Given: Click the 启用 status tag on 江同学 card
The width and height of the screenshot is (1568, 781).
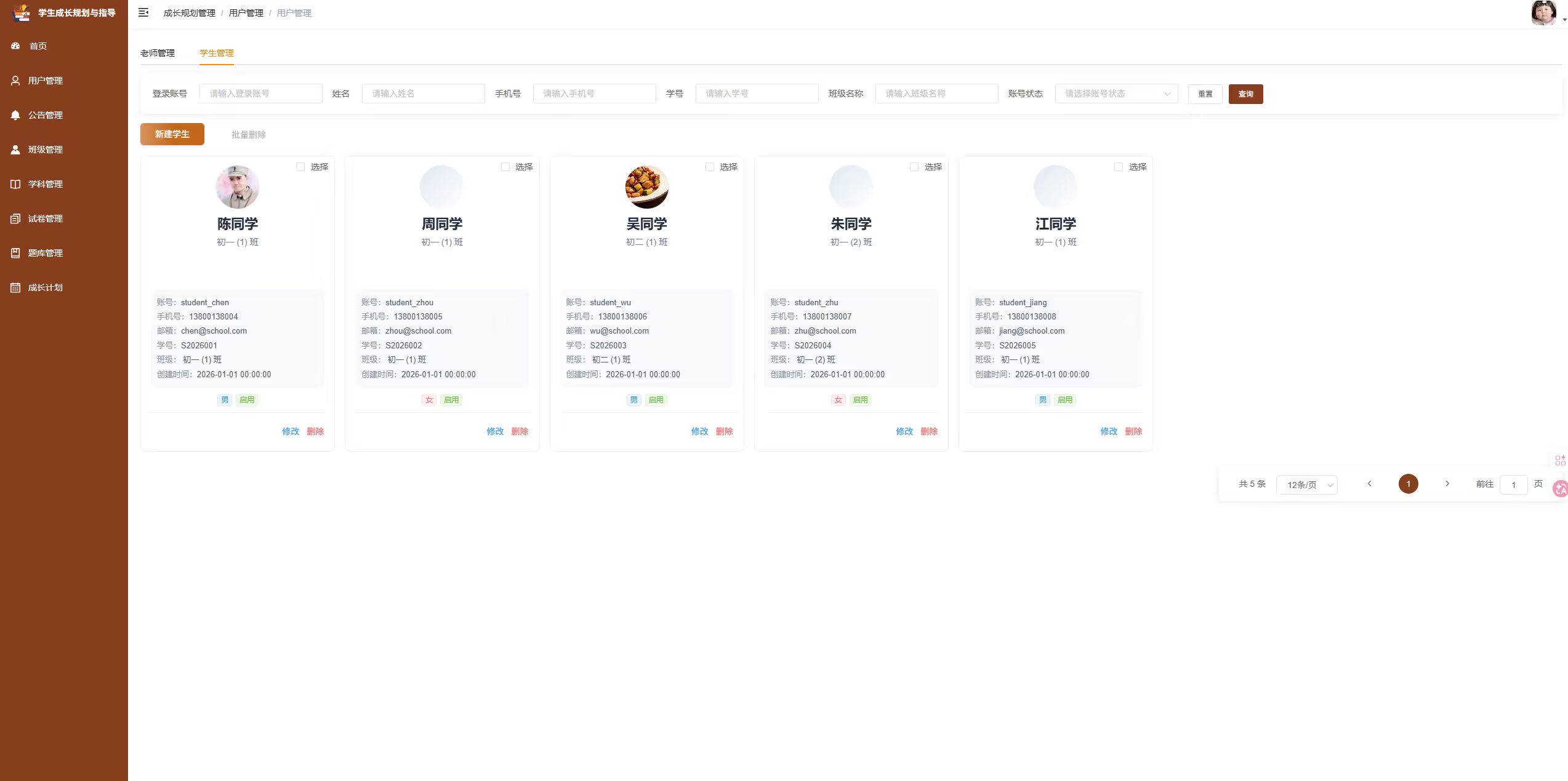Looking at the screenshot, I should tap(1065, 400).
